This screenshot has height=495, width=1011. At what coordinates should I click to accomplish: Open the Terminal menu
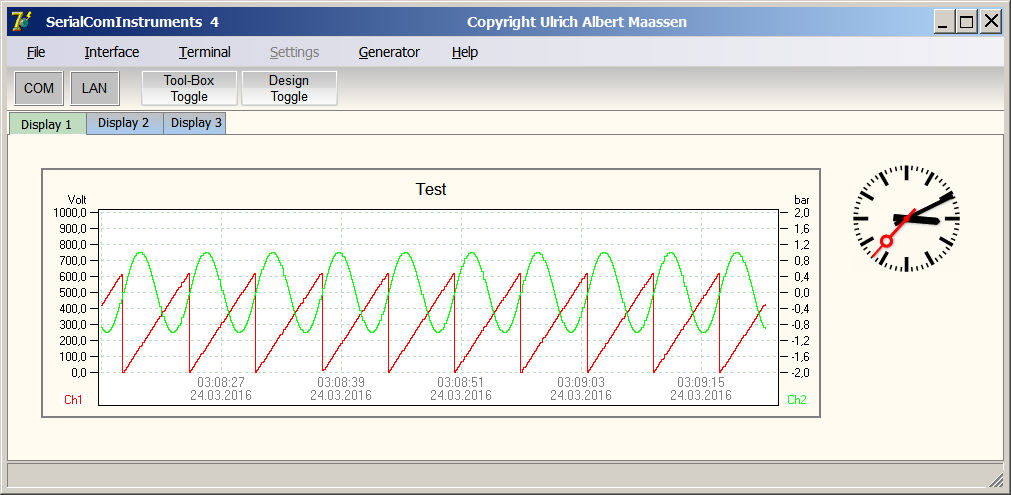[205, 52]
